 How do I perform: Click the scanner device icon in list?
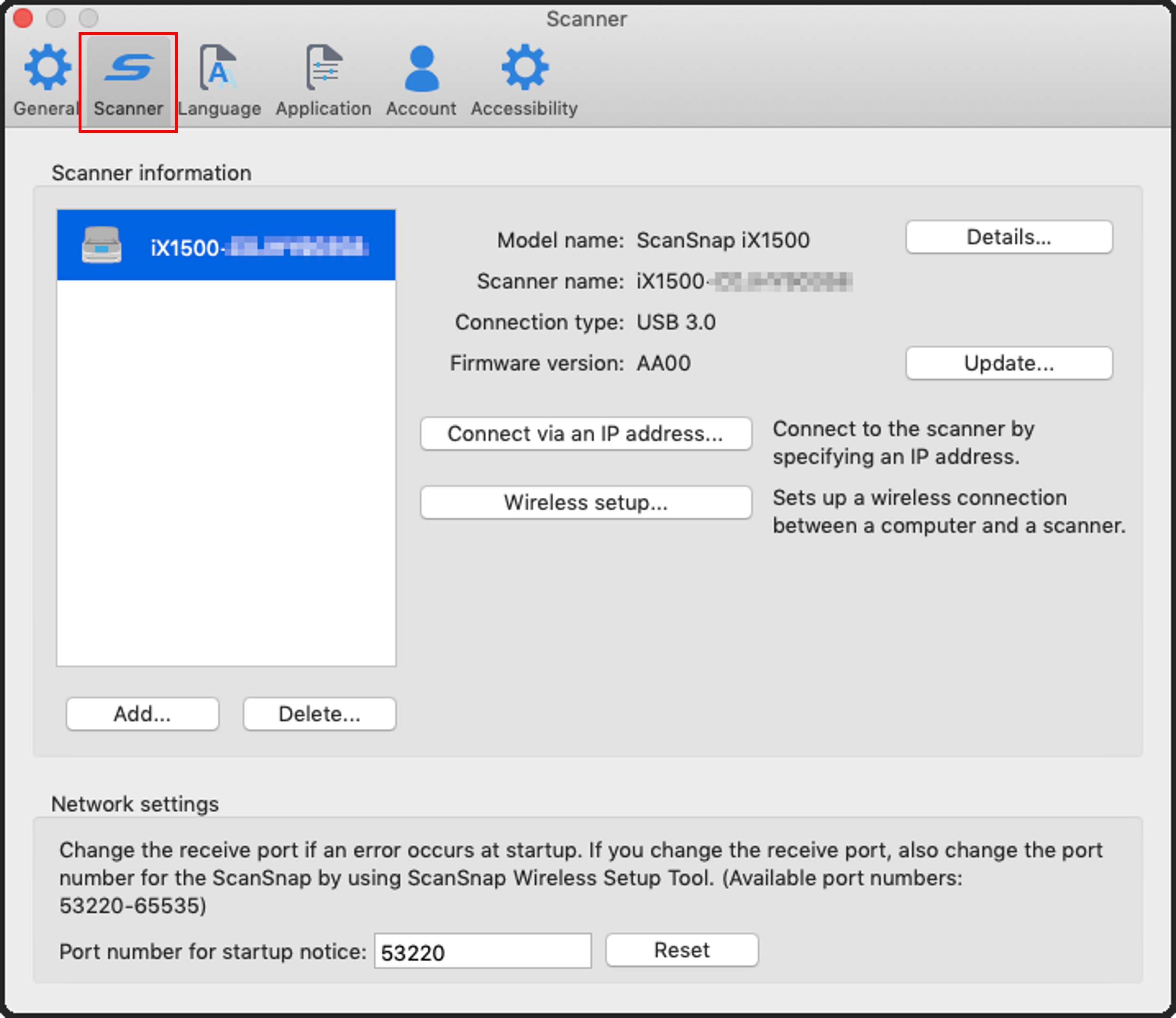tap(101, 246)
